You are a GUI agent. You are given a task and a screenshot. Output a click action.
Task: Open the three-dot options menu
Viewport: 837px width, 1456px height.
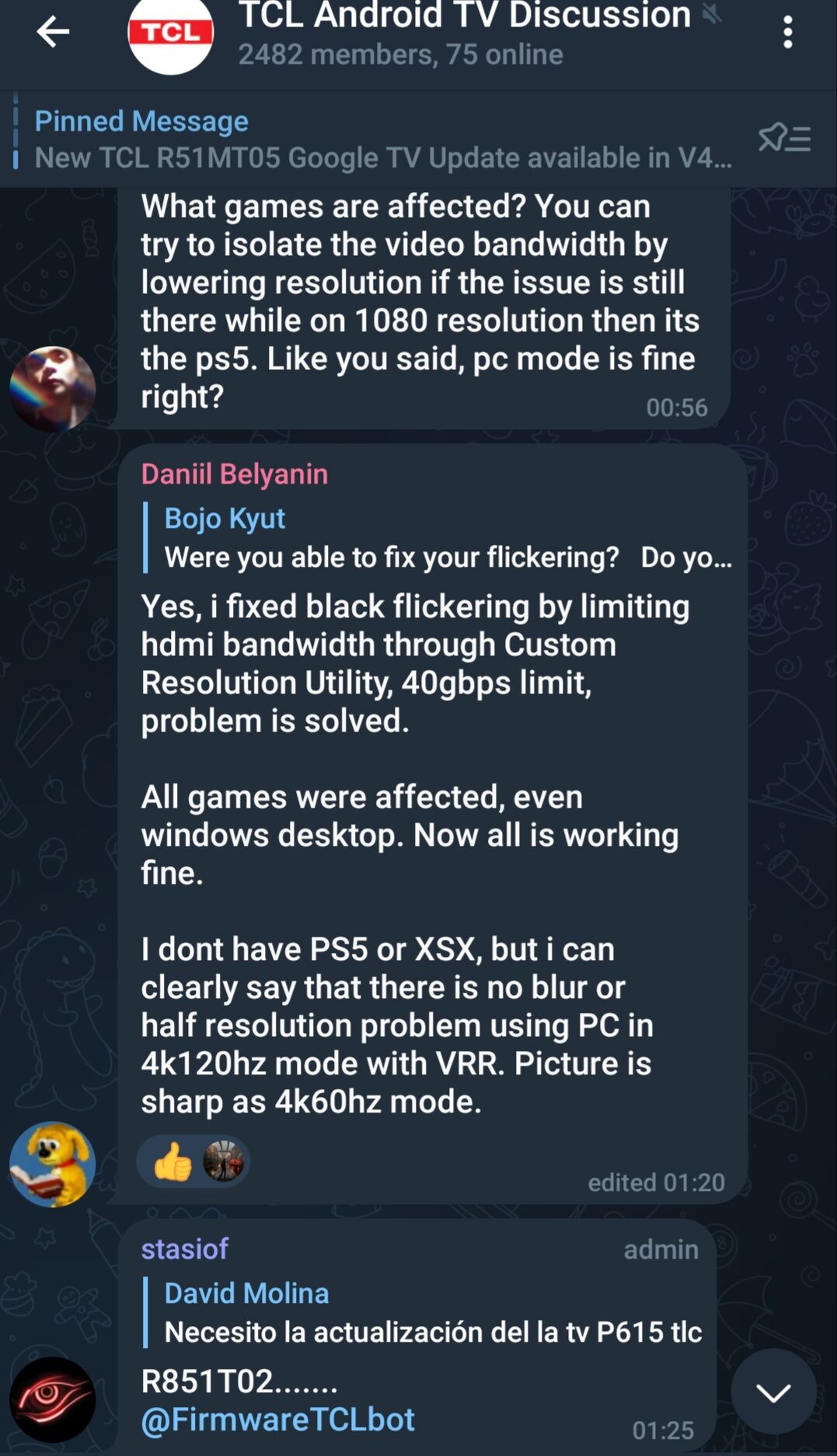[787, 33]
